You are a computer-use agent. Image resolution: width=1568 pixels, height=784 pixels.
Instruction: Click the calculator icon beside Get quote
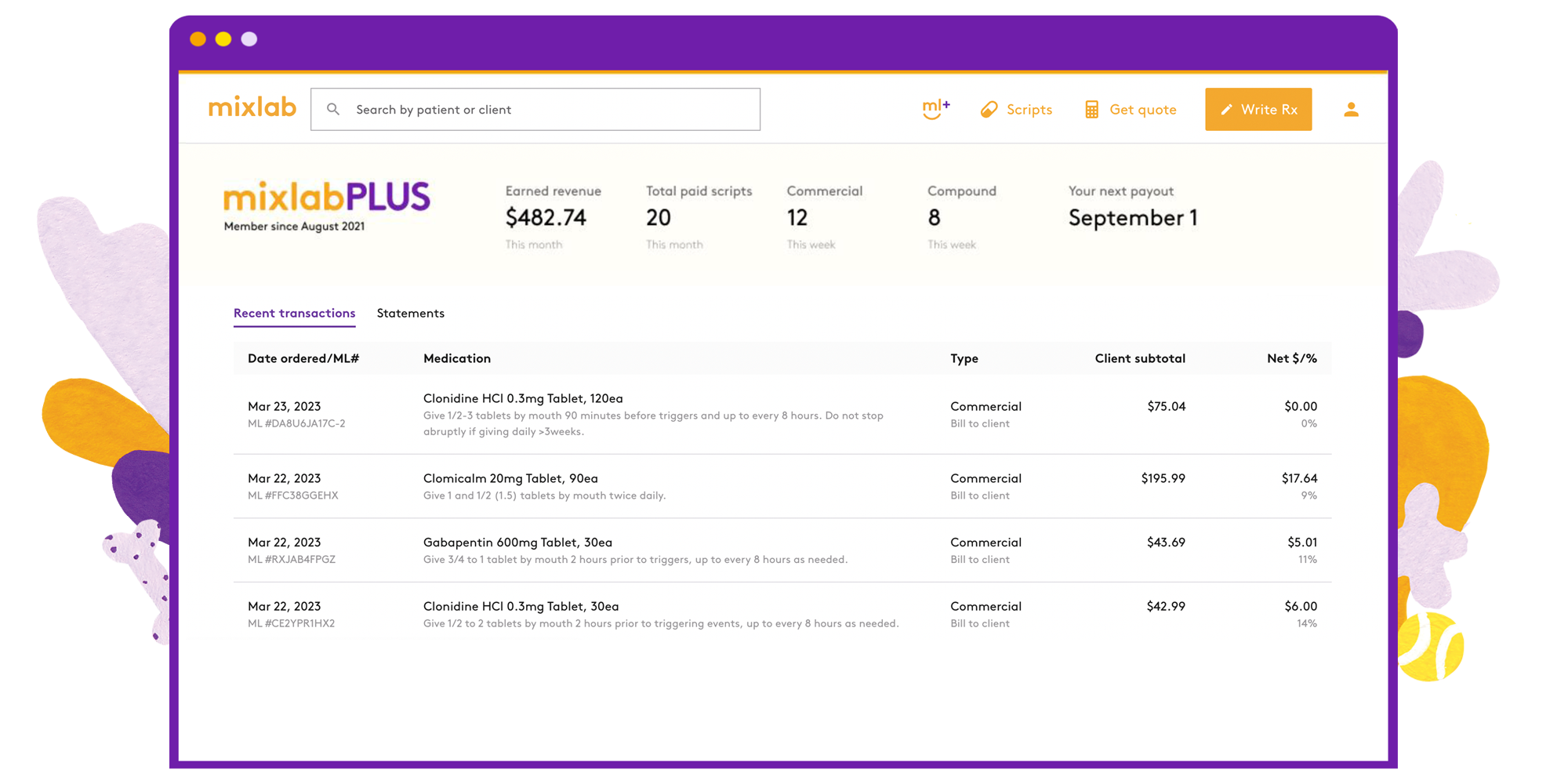coord(1091,110)
